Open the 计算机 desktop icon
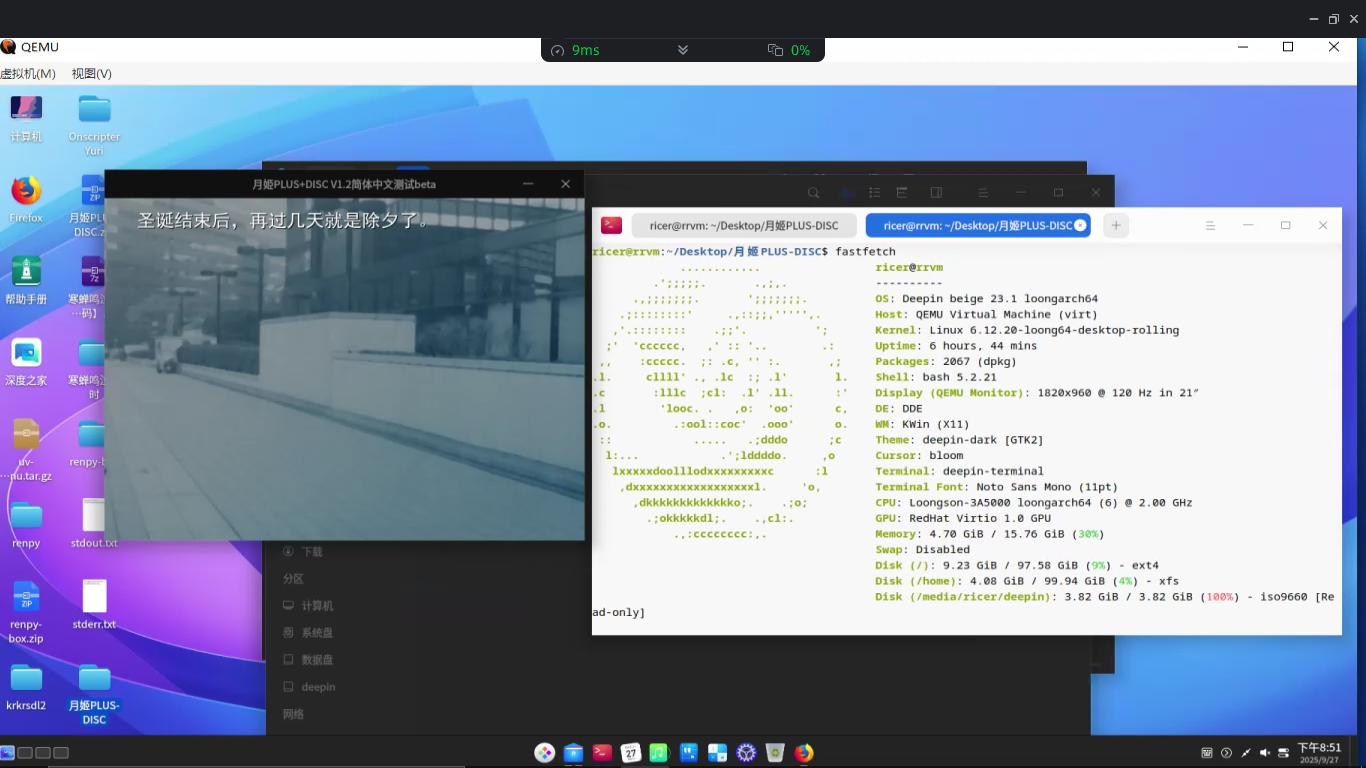 [26, 118]
